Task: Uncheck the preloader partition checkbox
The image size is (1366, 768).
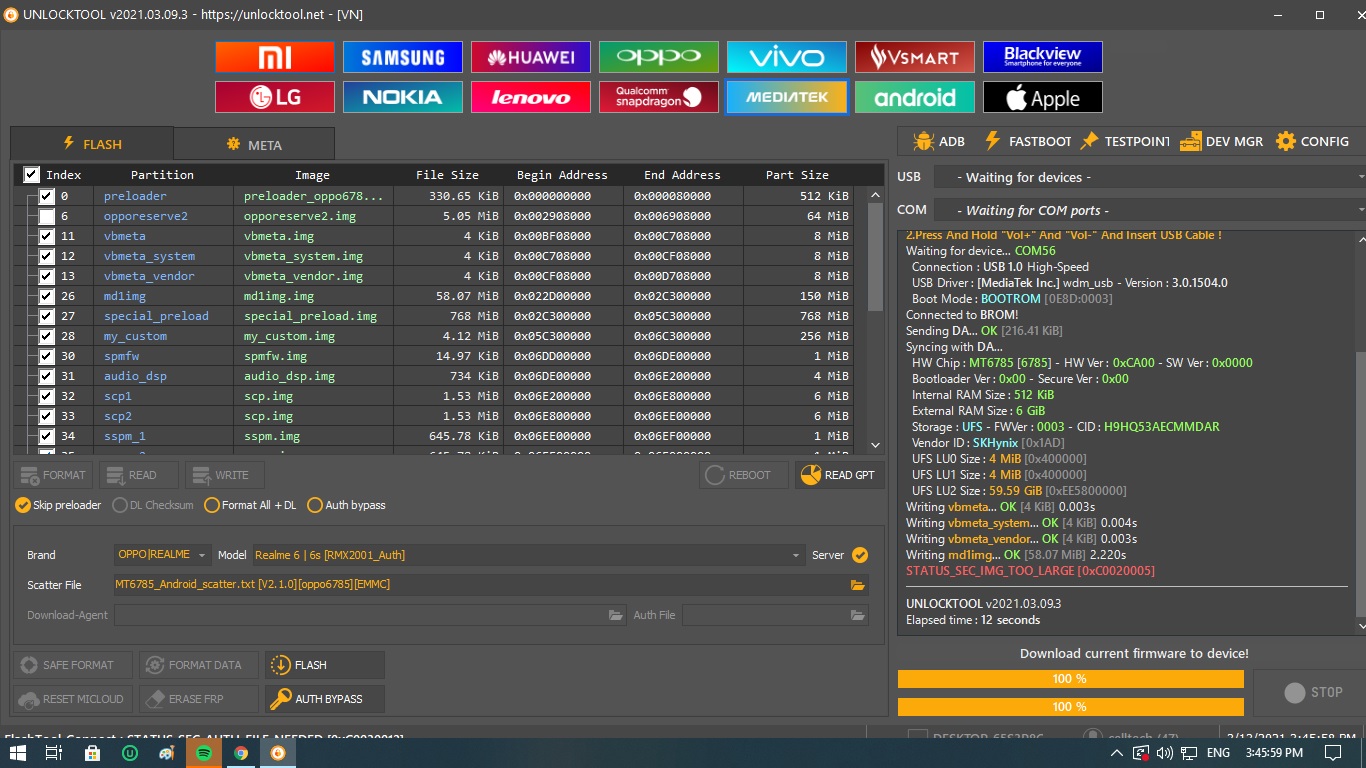Action: point(47,196)
